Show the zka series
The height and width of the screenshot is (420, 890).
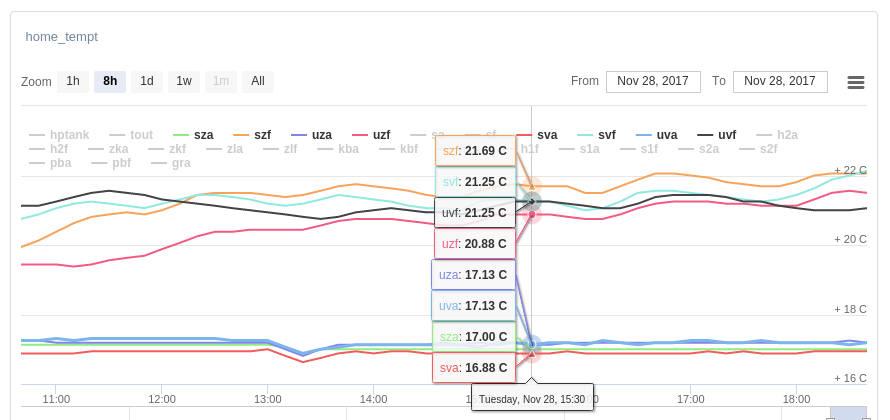point(108,149)
